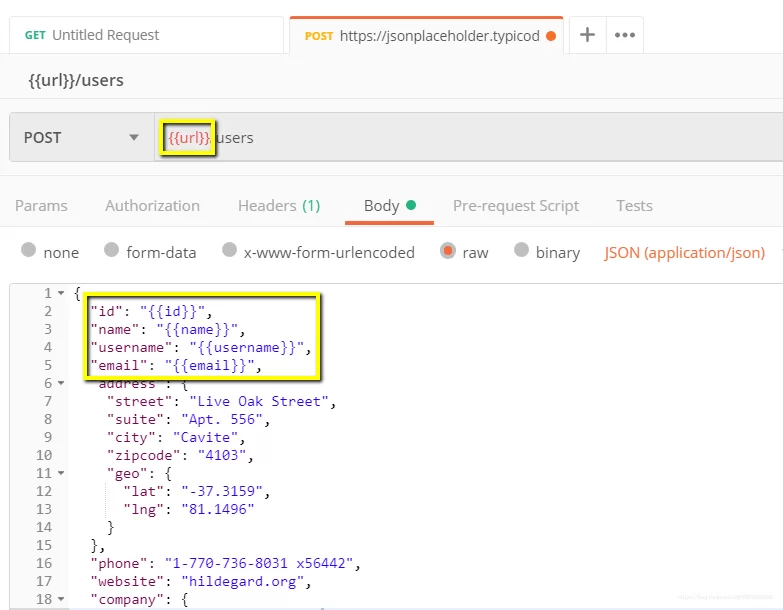Click the "-37.3159" lat value
This screenshot has width=783, height=610.
pos(222,491)
